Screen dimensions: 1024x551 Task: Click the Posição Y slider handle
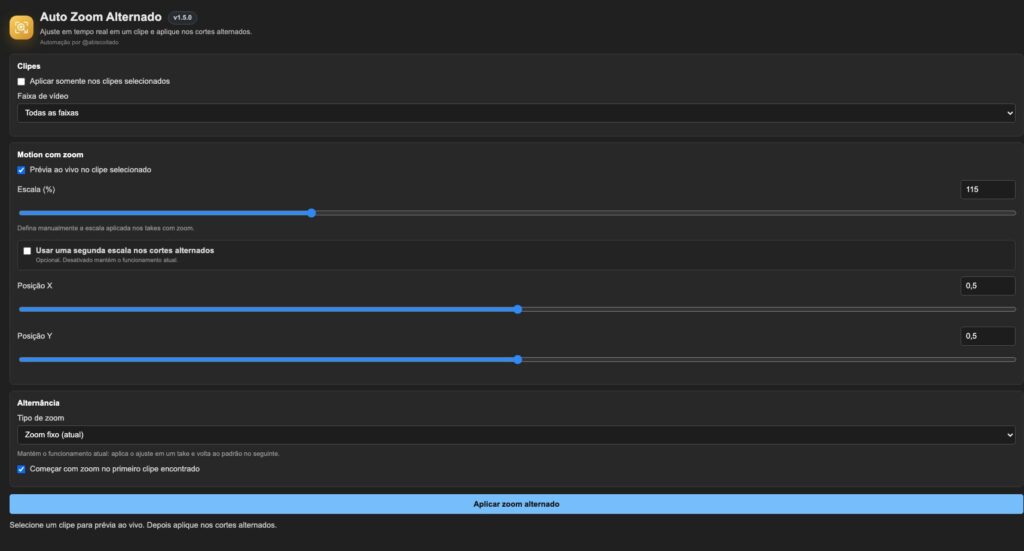[x=518, y=360]
